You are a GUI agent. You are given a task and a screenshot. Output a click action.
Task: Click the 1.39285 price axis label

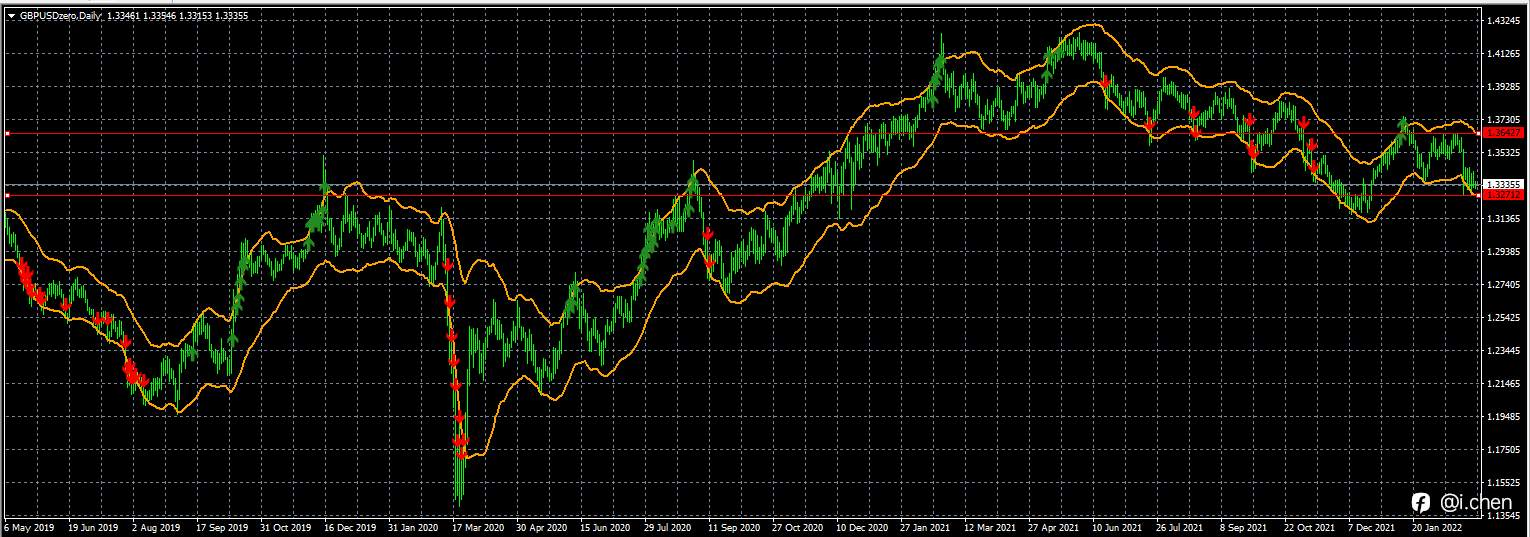1504,87
